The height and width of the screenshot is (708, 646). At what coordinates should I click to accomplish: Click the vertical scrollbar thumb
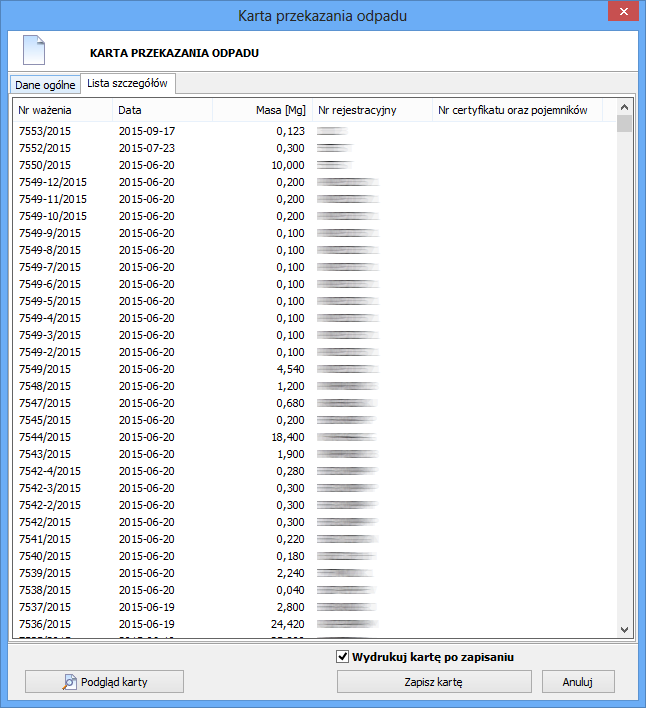click(624, 124)
